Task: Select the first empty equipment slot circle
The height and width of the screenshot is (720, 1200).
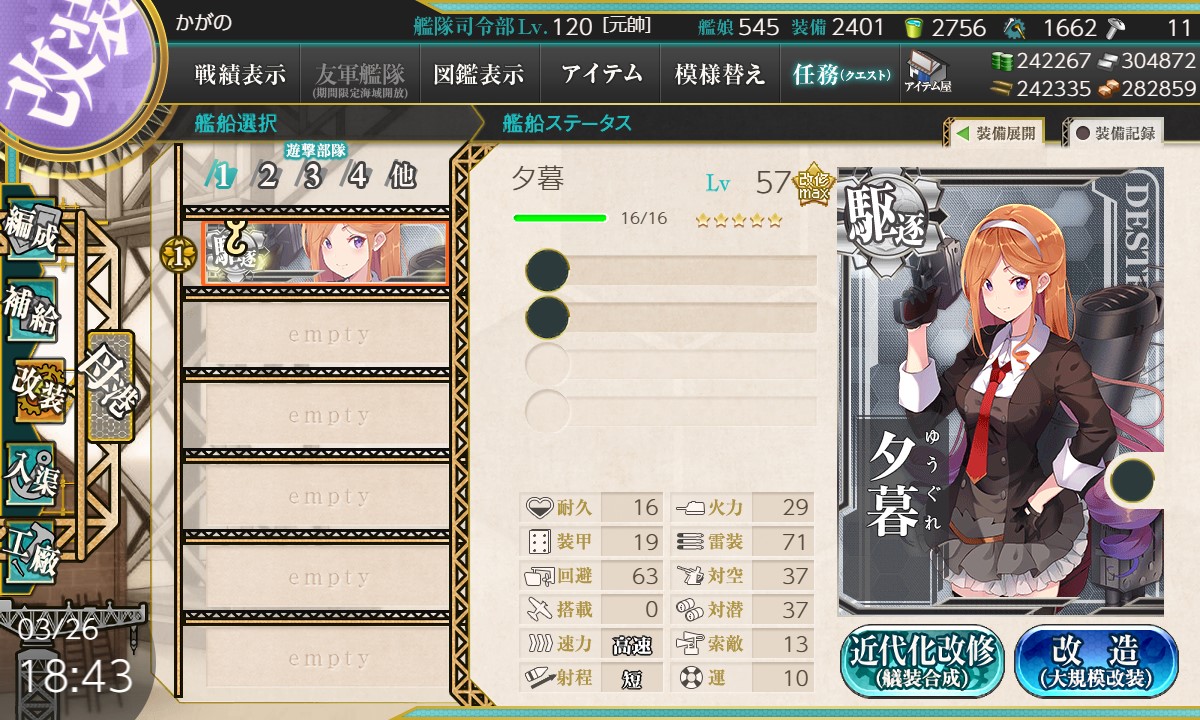Action: [x=547, y=270]
